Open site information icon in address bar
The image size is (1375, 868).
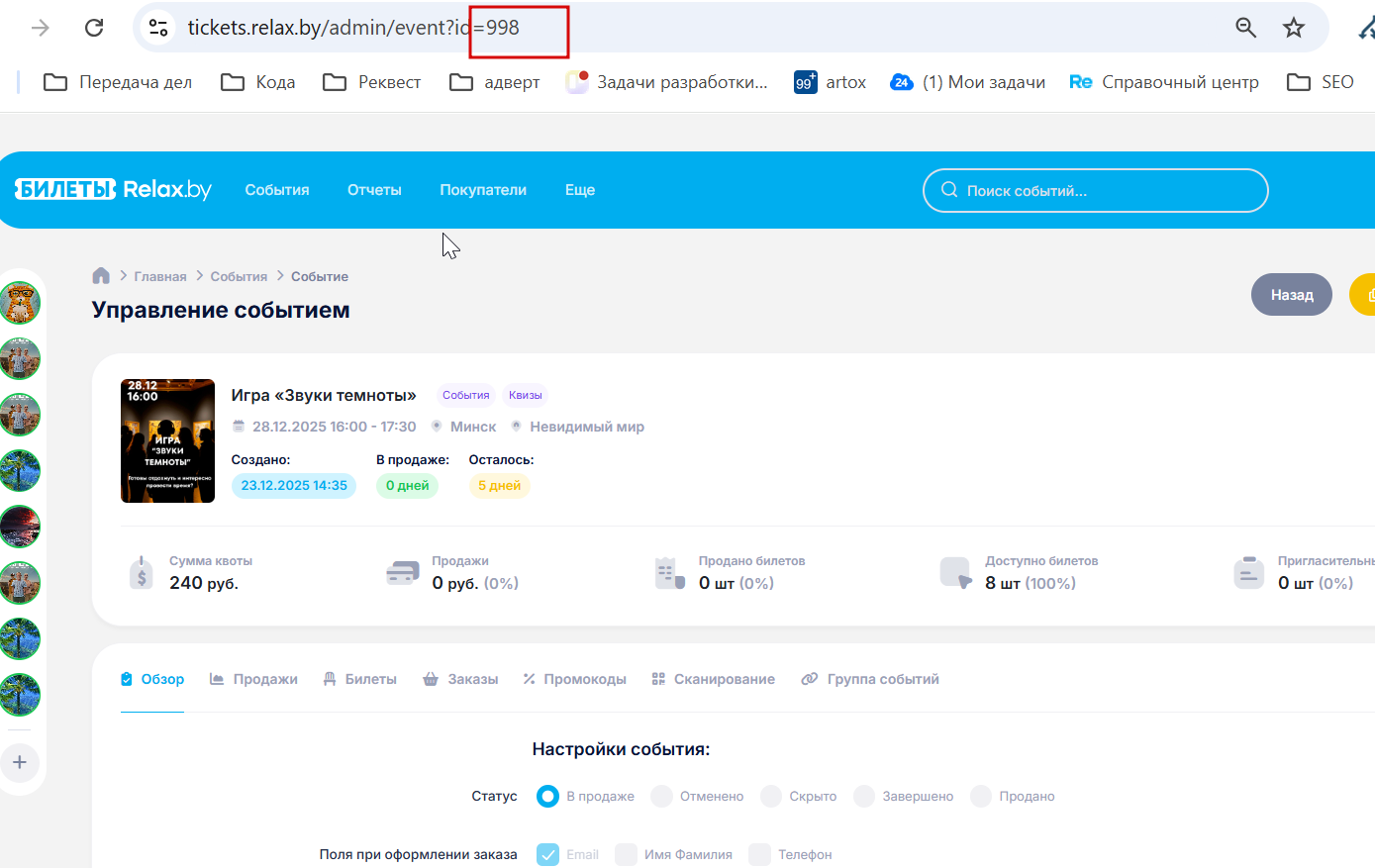click(158, 28)
